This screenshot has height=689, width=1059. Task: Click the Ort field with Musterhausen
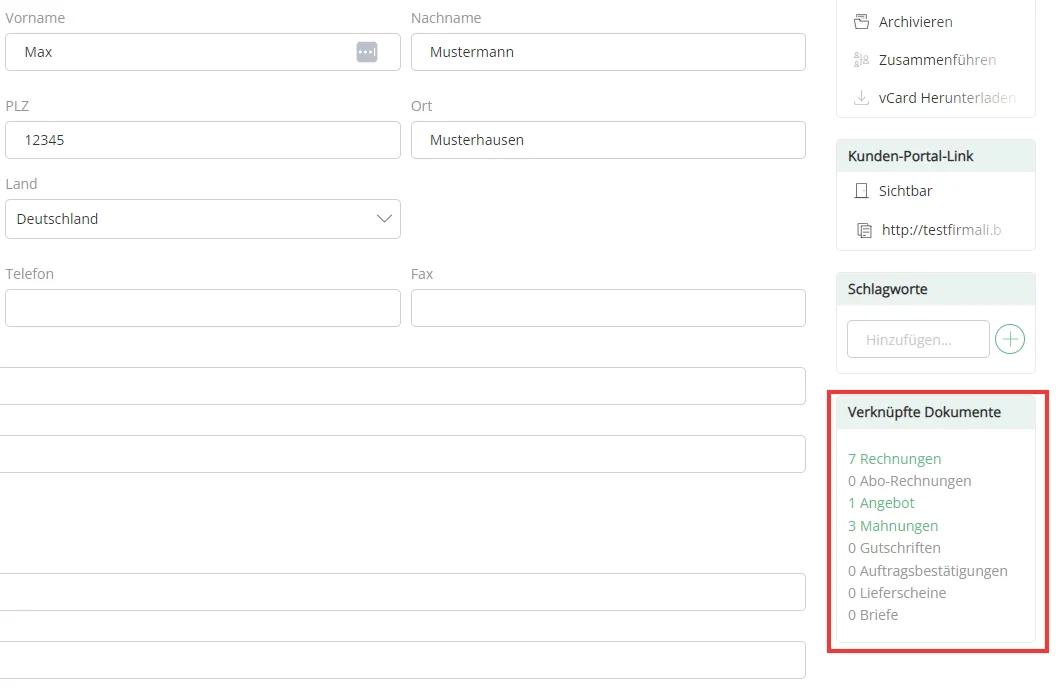pos(608,140)
